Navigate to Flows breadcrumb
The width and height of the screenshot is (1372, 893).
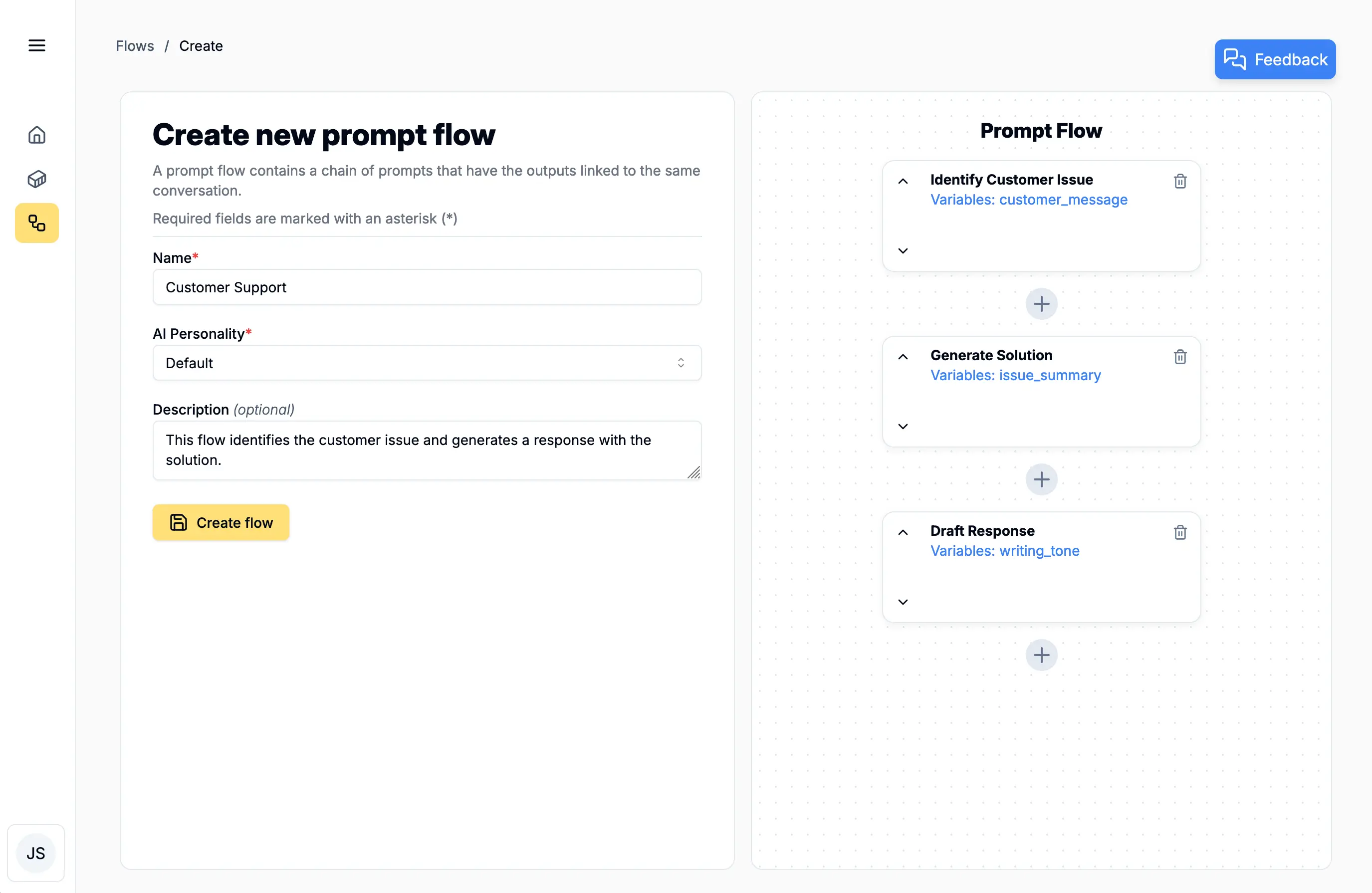coord(134,46)
